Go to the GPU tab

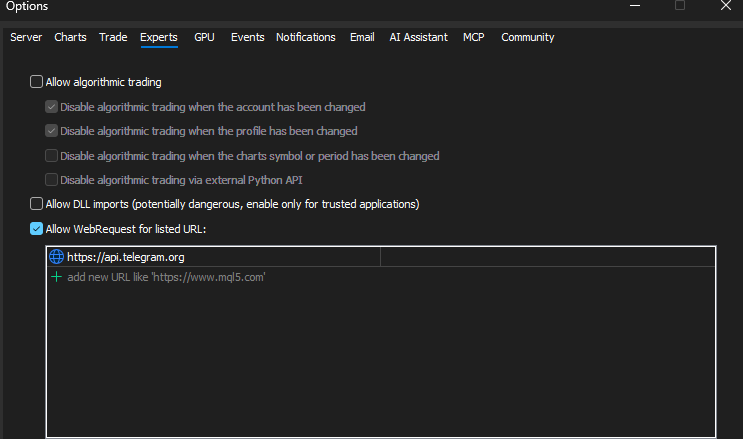pos(204,37)
